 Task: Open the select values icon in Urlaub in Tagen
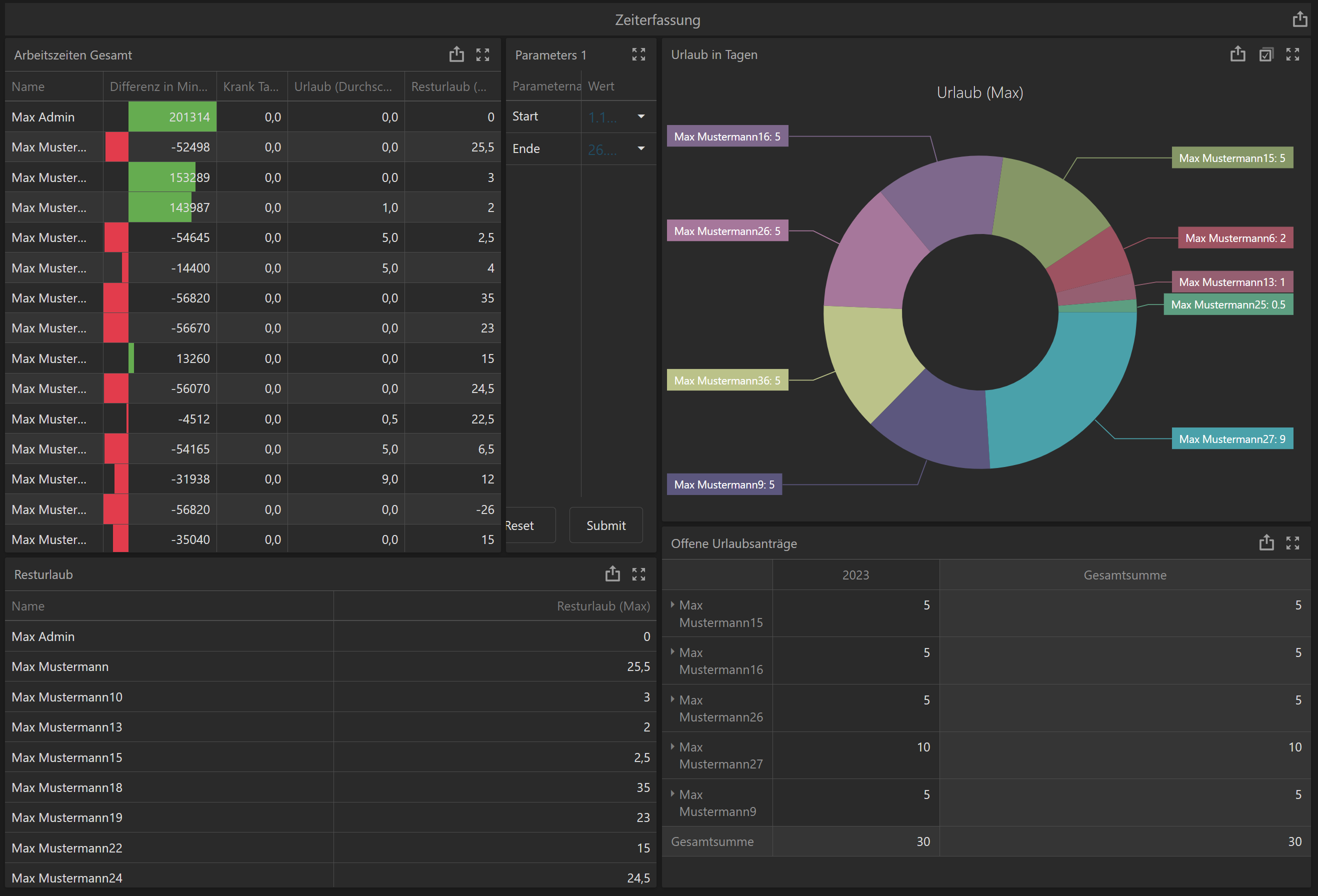tap(1266, 54)
